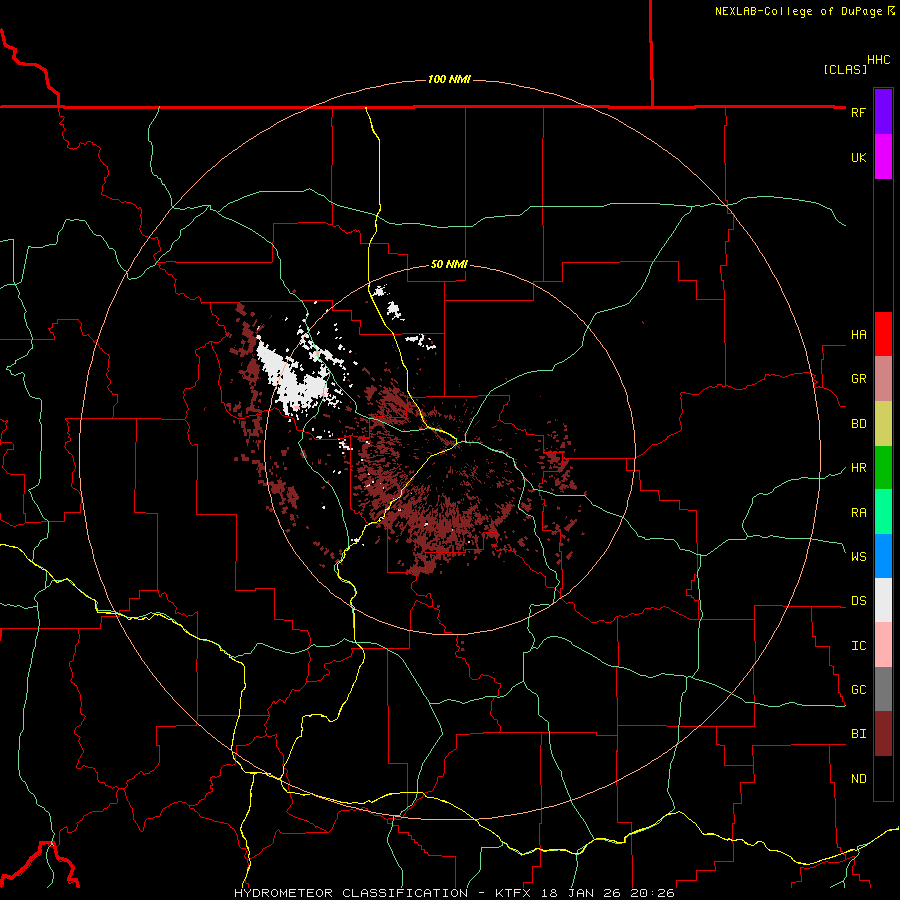Click the 'ND' legend label
Screen dimensions: 900x900
point(858,779)
